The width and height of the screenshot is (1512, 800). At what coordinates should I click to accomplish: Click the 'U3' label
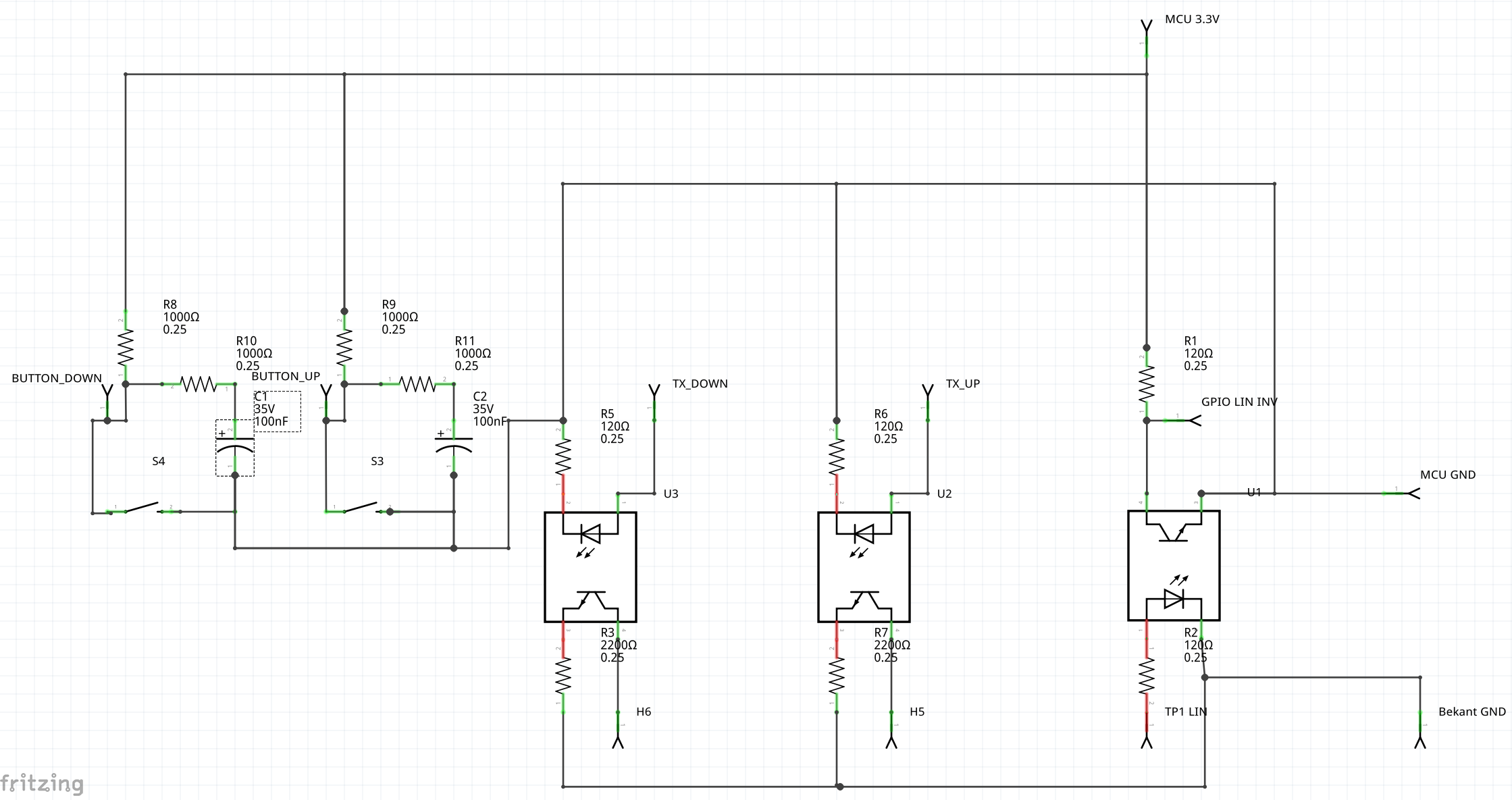tap(671, 494)
